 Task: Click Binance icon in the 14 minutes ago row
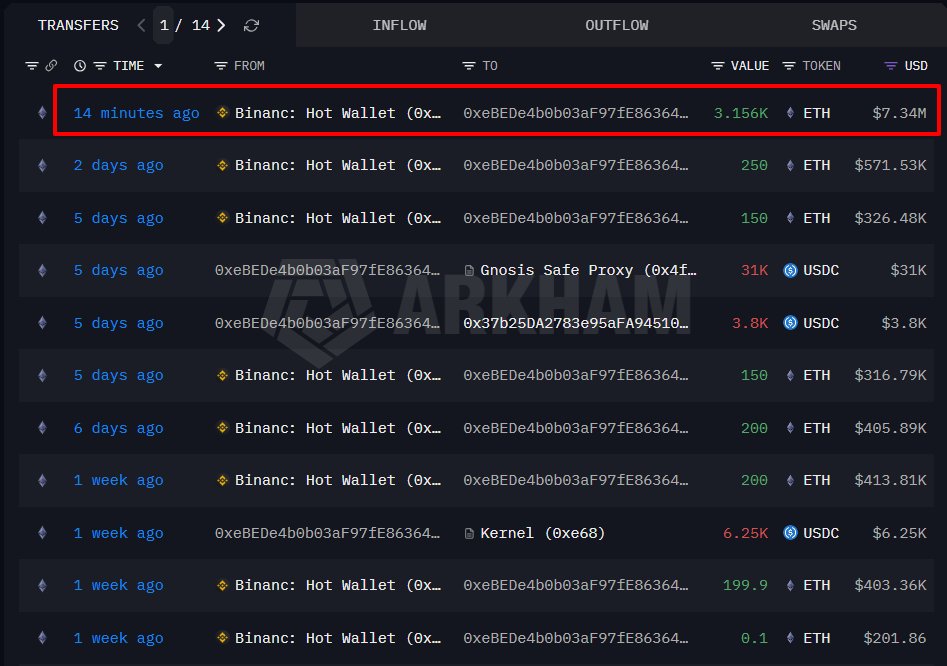[222, 112]
